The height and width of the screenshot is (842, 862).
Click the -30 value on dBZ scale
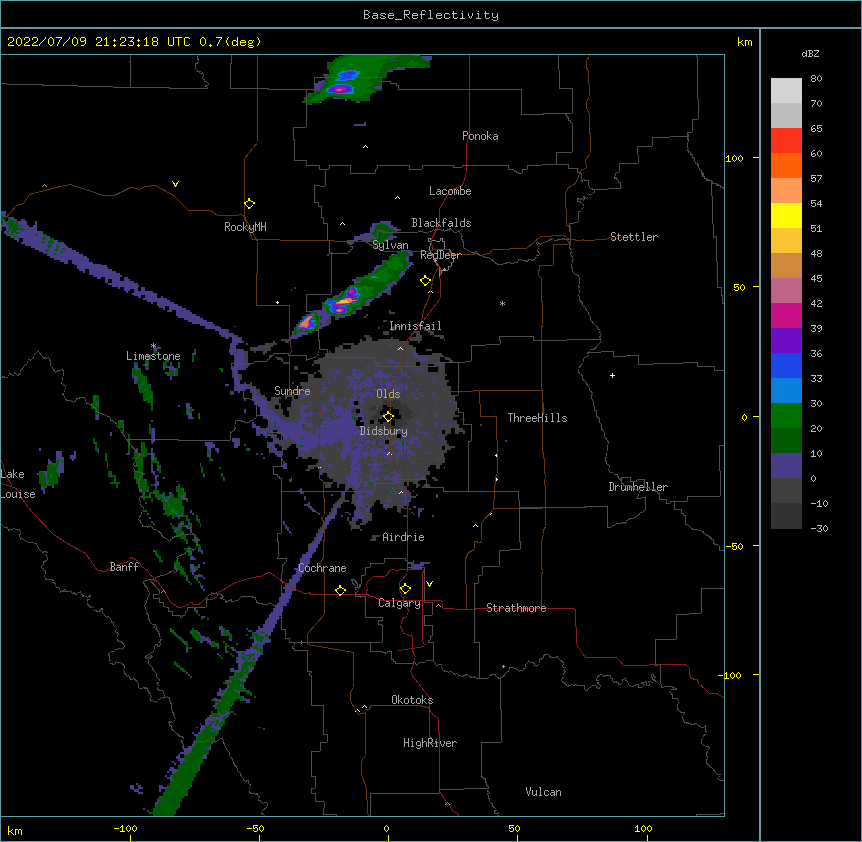819,528
